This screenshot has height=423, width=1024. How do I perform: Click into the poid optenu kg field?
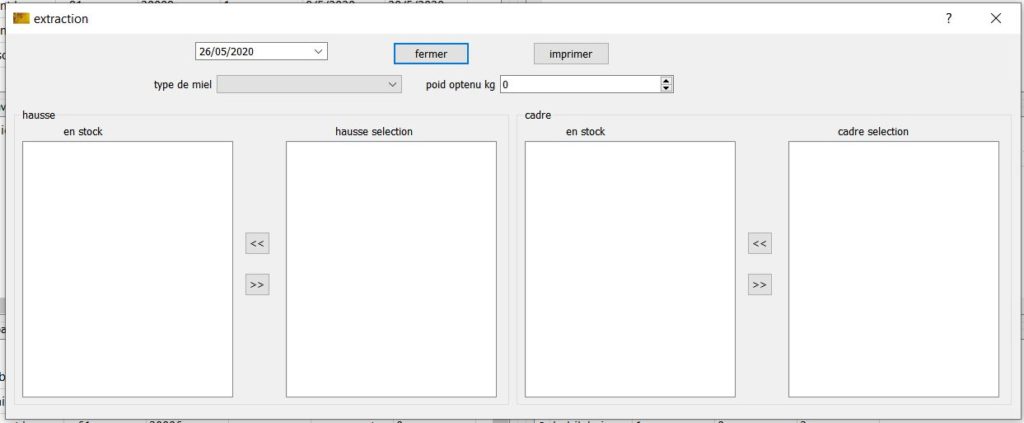pos(580,85)
